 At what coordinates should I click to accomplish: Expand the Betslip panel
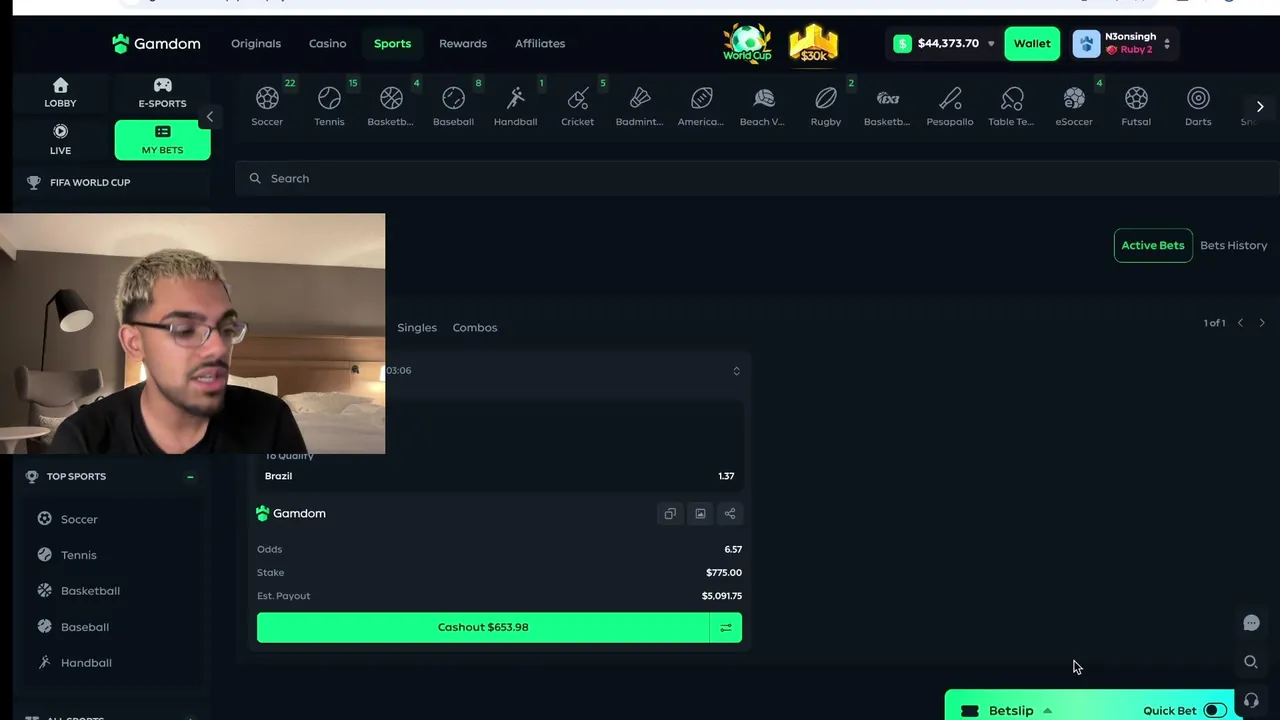(x=1010, y=711)
